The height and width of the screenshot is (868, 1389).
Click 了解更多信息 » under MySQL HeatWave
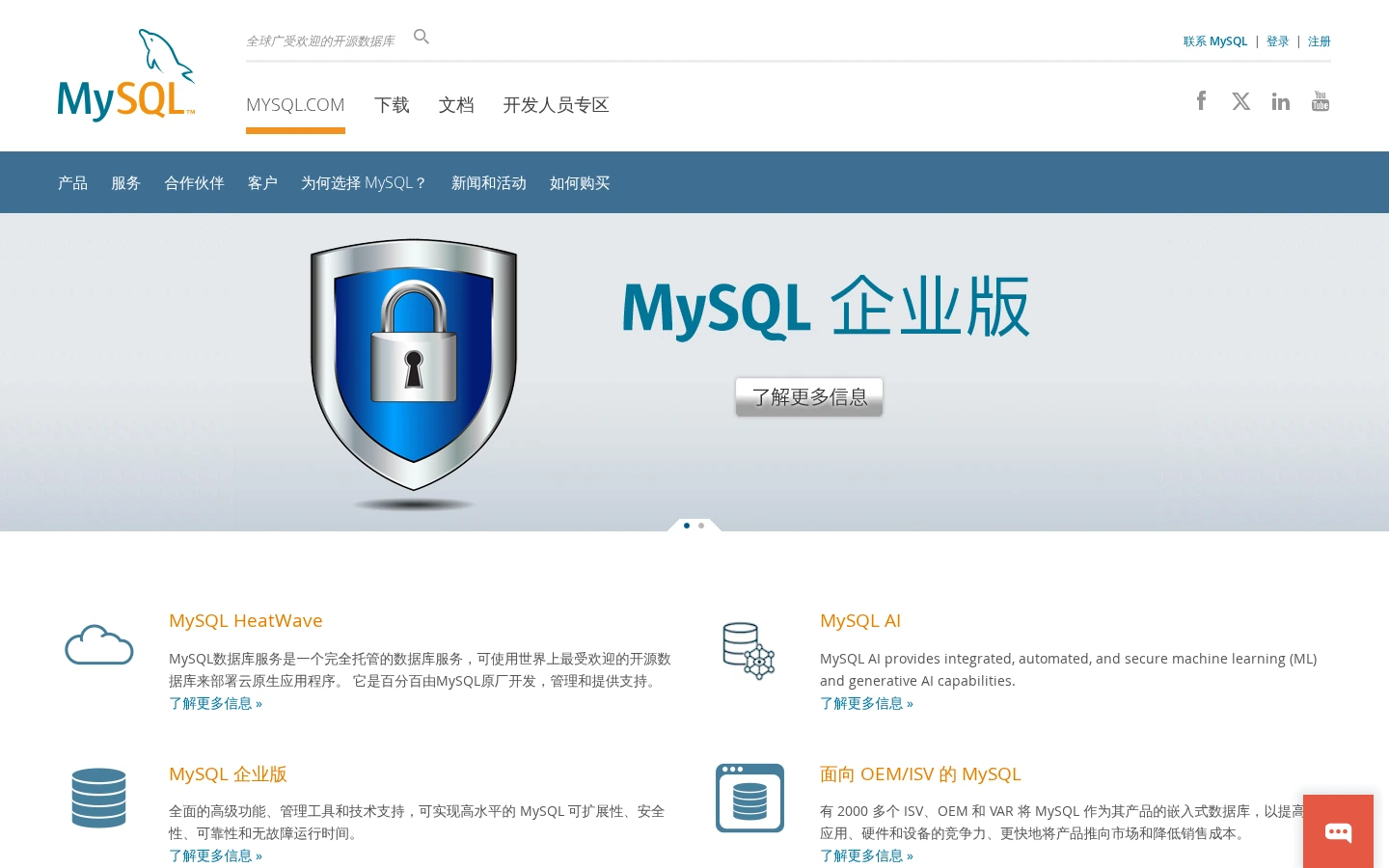pos(215,703)
